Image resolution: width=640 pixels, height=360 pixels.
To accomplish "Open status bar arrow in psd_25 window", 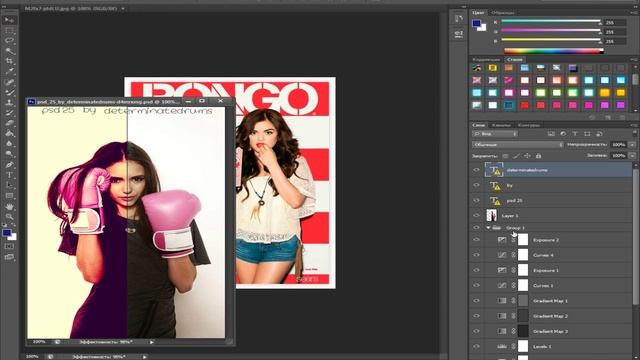I will (151, 342).
